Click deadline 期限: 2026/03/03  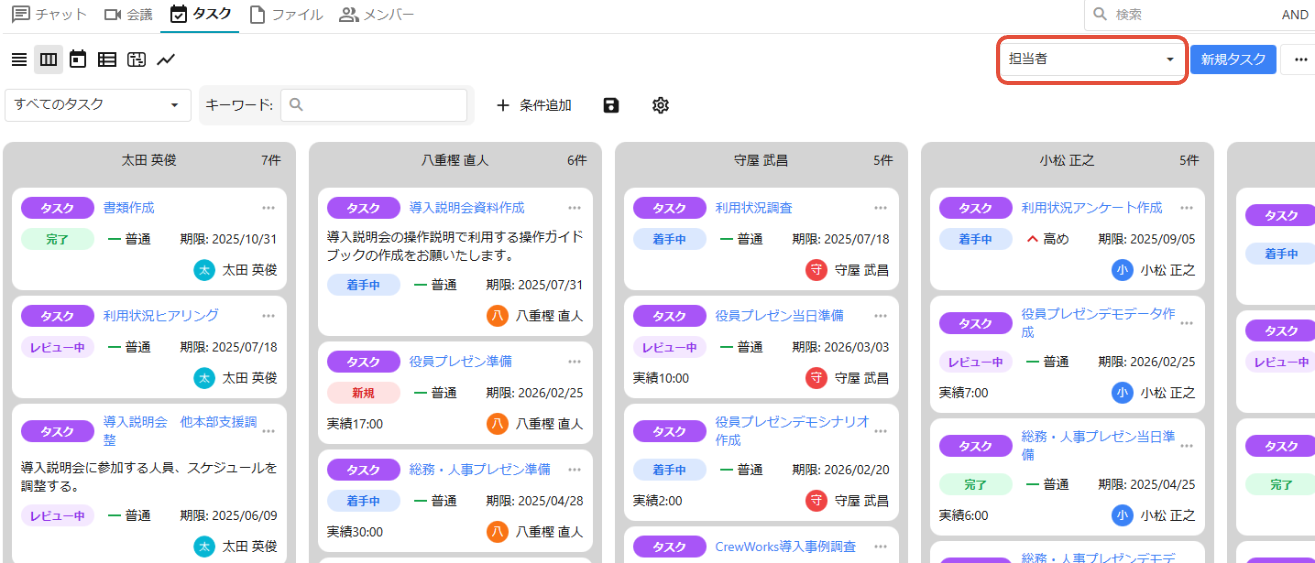pos(840,347)
